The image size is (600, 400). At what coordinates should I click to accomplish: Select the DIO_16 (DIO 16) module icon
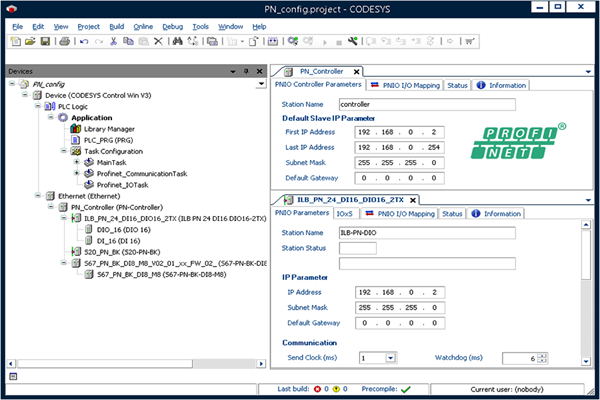pos(89,230)
